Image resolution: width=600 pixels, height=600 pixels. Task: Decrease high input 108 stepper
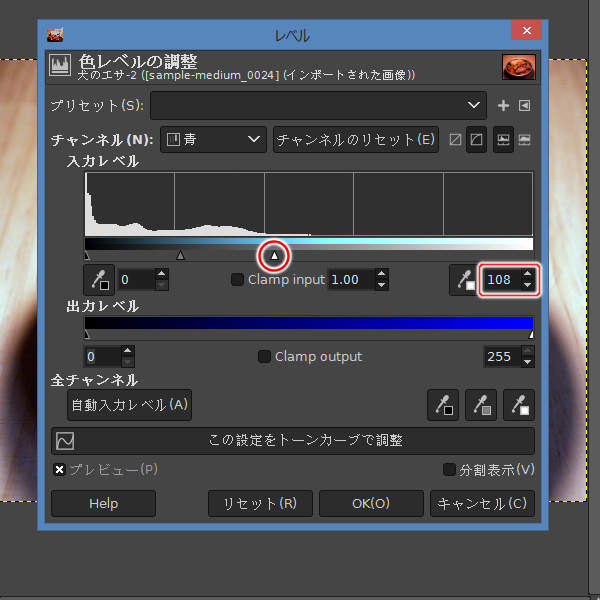point(528,285)
